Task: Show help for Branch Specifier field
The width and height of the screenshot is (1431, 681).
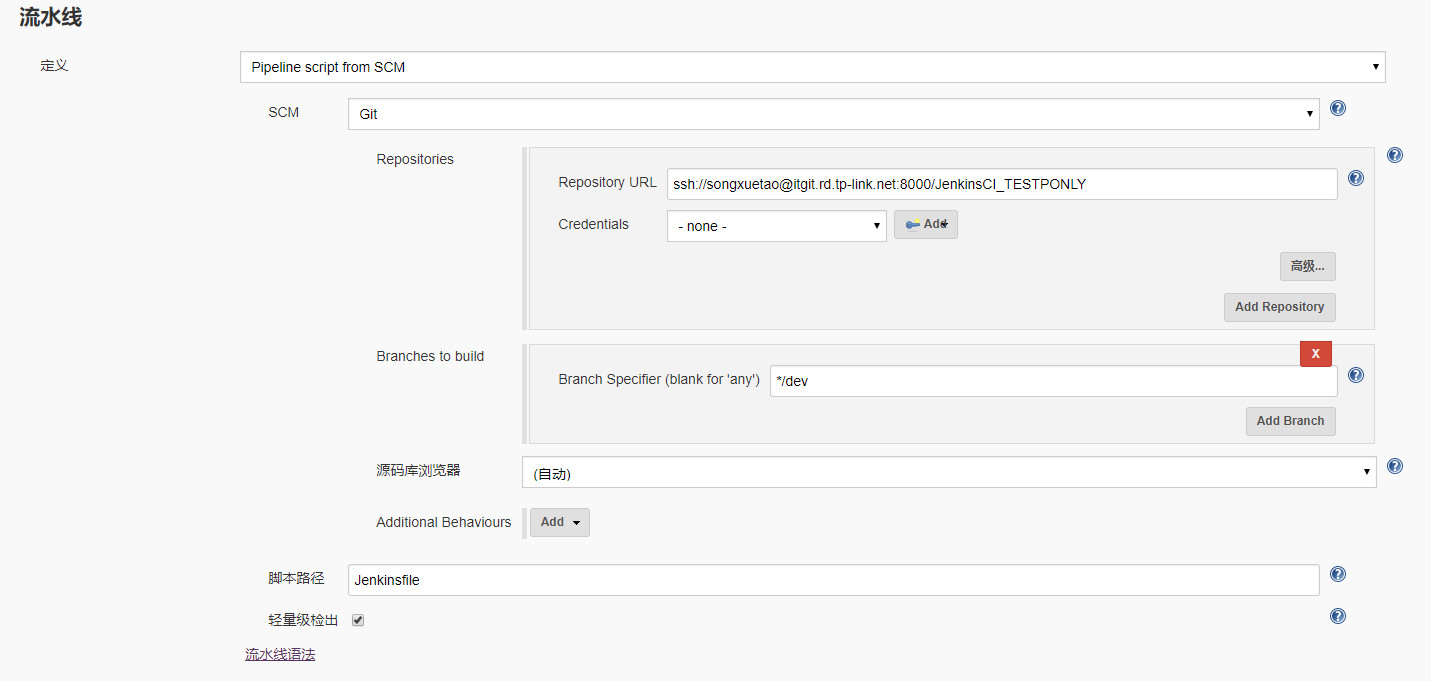Action: (1356, 375)
